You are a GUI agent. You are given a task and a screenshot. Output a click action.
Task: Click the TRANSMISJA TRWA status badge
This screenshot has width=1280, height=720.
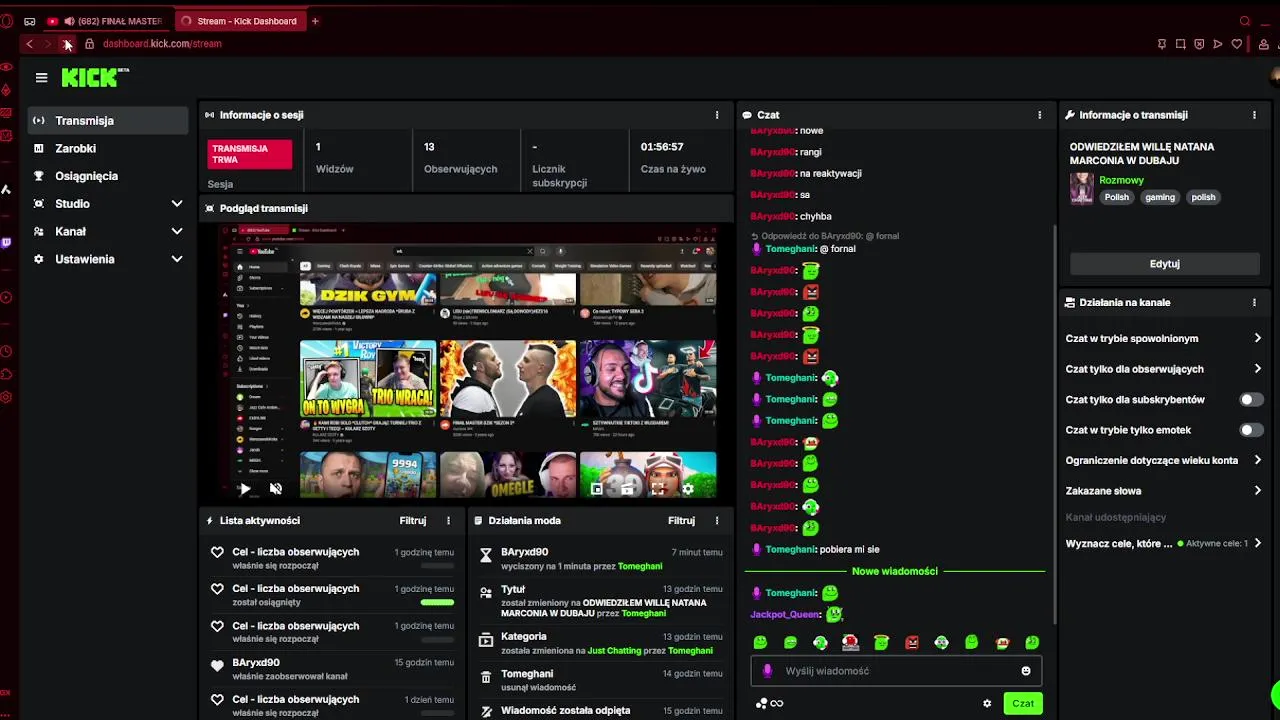[250, 154]
